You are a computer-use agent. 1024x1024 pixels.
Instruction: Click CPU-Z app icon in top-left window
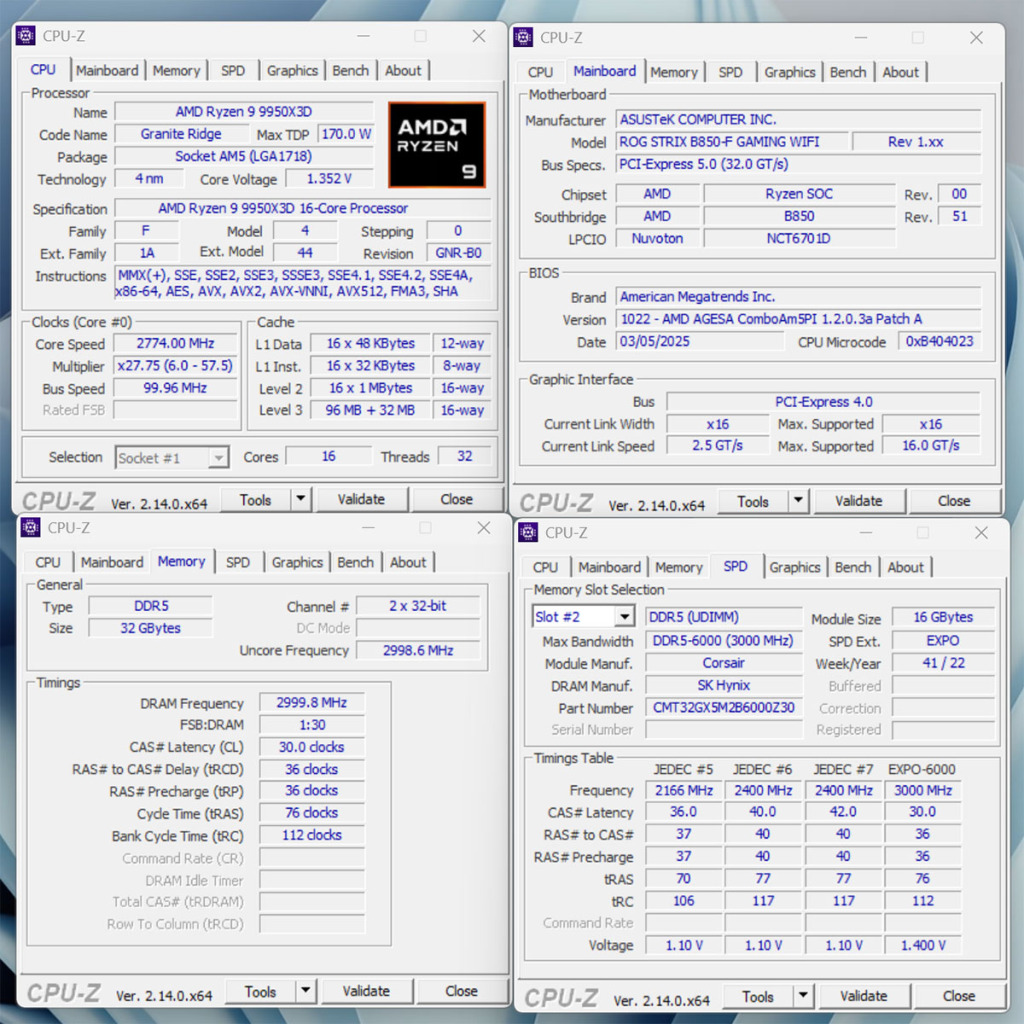(25, 36)
